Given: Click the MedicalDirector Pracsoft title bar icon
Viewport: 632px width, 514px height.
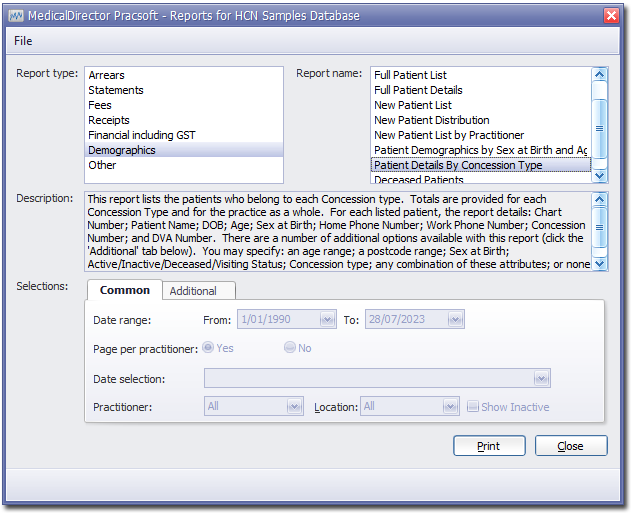Looking at the screenshot, I should tap(15, 16).
